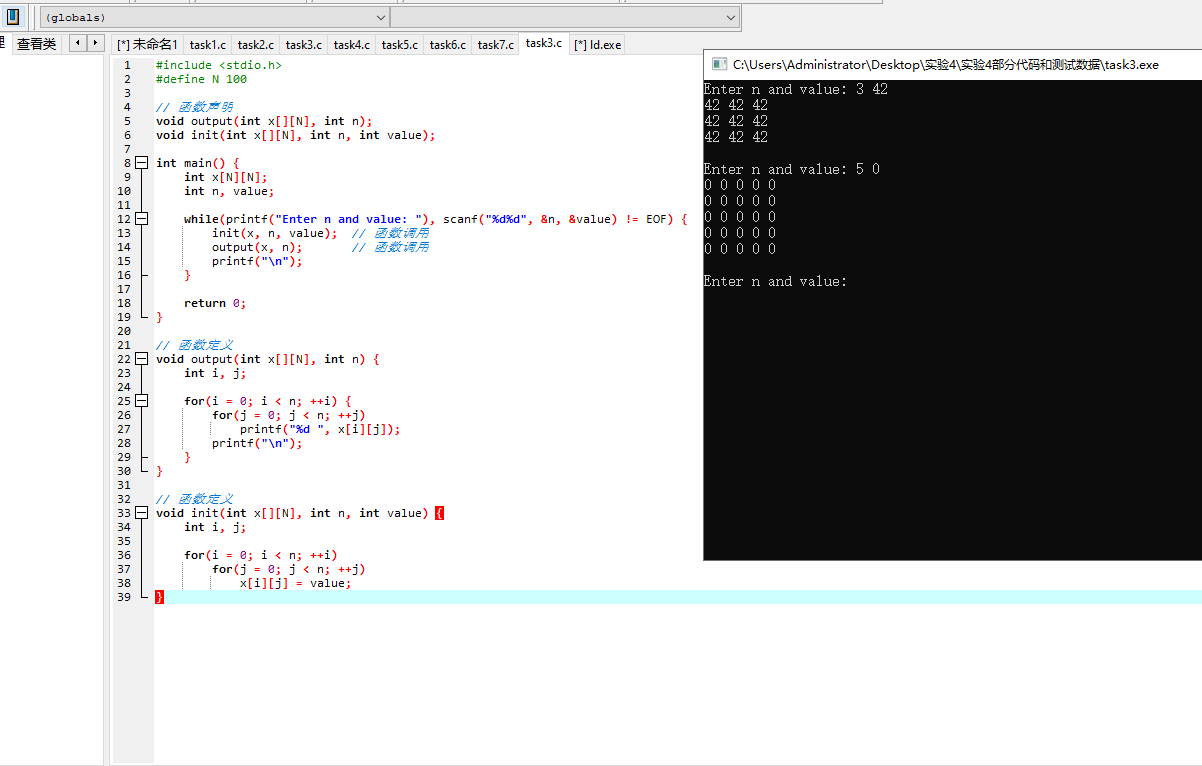The image size is (1202, 766).
Task: Open the task4.c editor tab
Action: click(352, 45)
